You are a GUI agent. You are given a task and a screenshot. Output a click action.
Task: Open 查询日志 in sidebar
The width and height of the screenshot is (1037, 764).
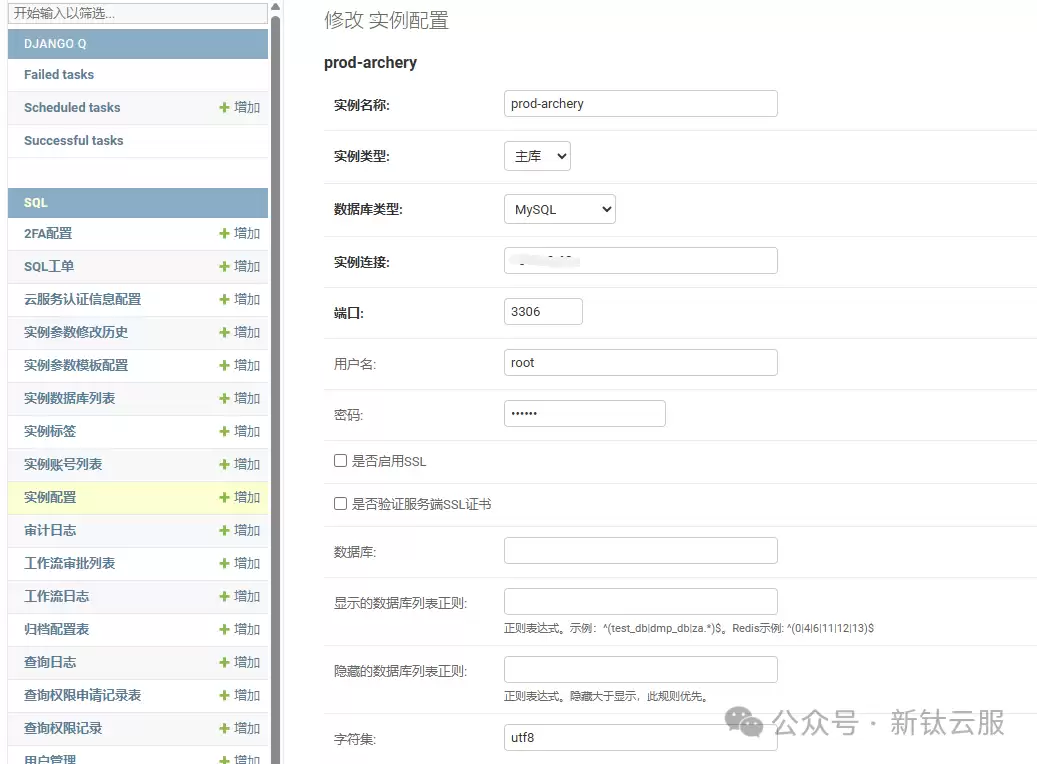50,662
